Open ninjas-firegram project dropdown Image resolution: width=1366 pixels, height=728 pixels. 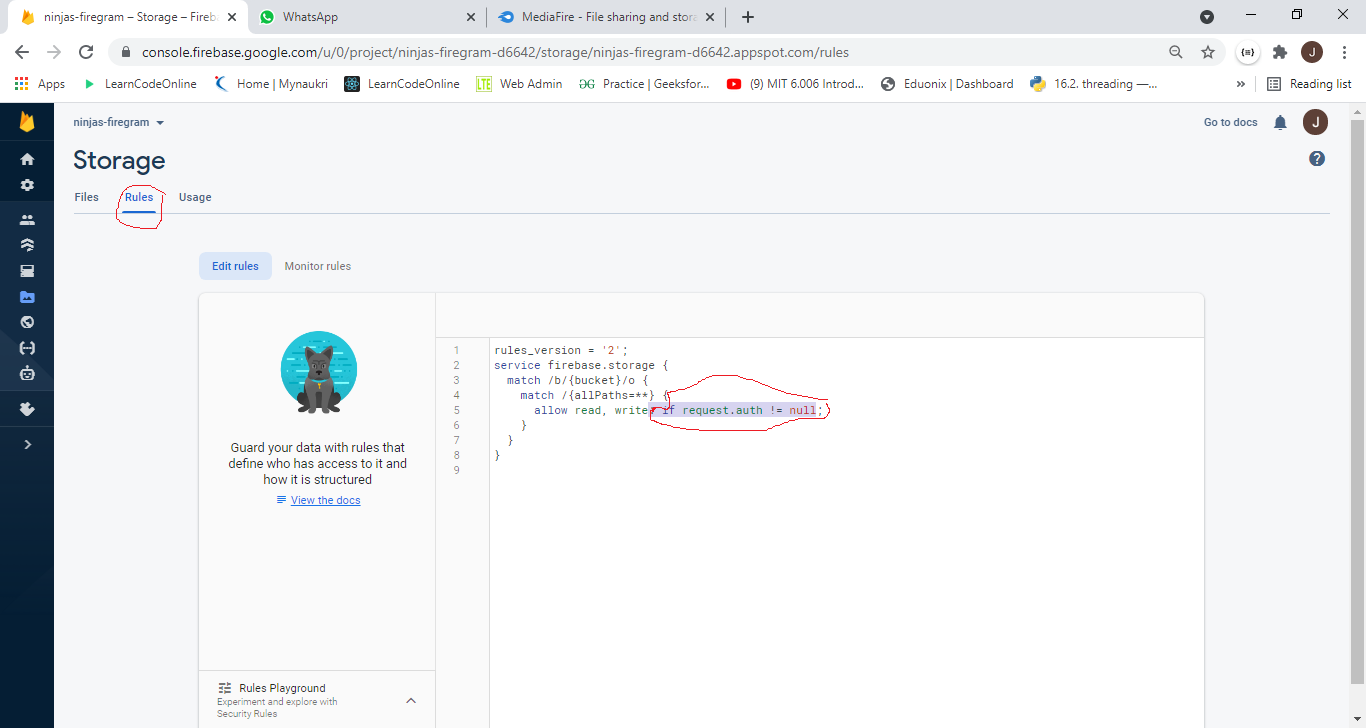click(119, 122)
